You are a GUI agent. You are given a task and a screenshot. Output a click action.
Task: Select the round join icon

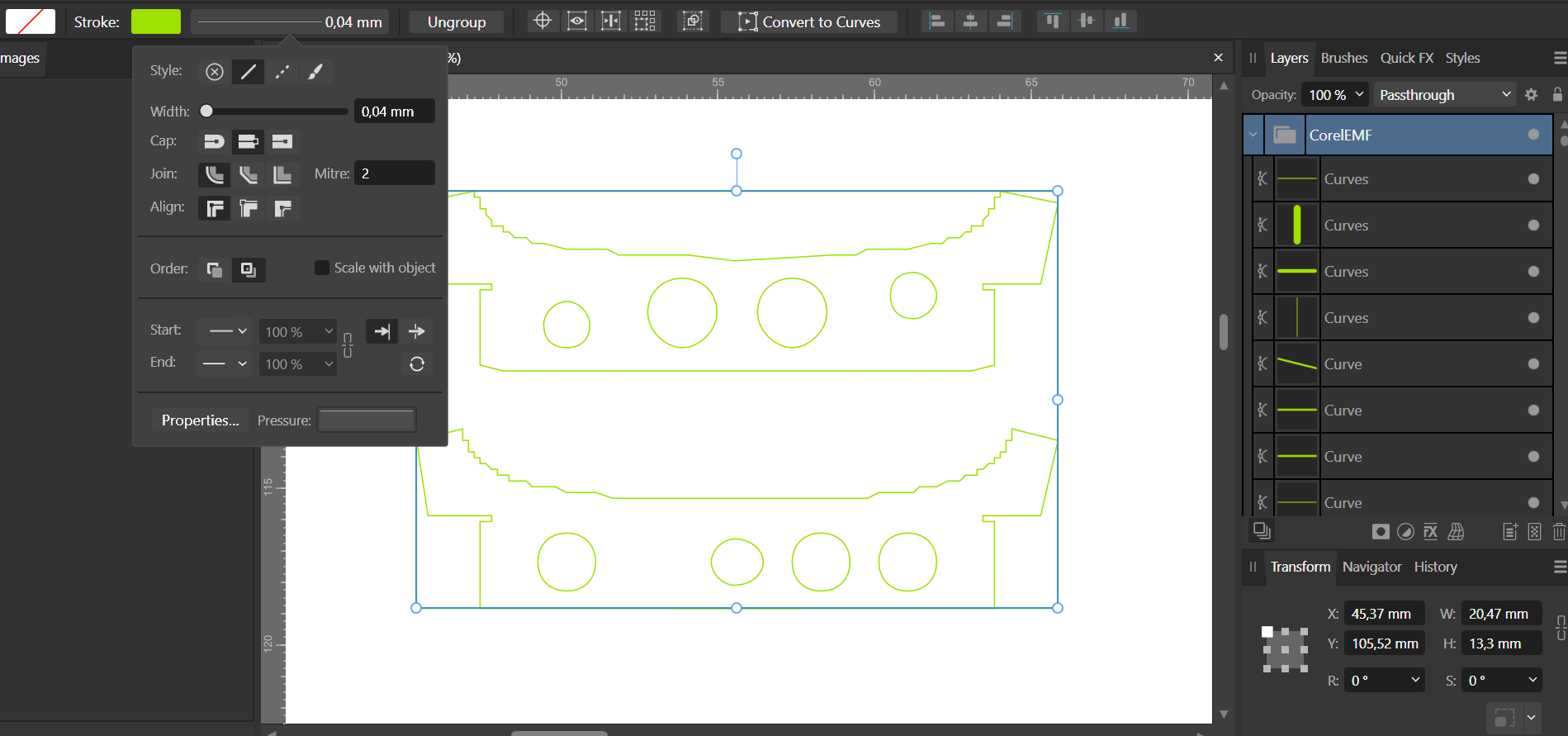[215, 174]
